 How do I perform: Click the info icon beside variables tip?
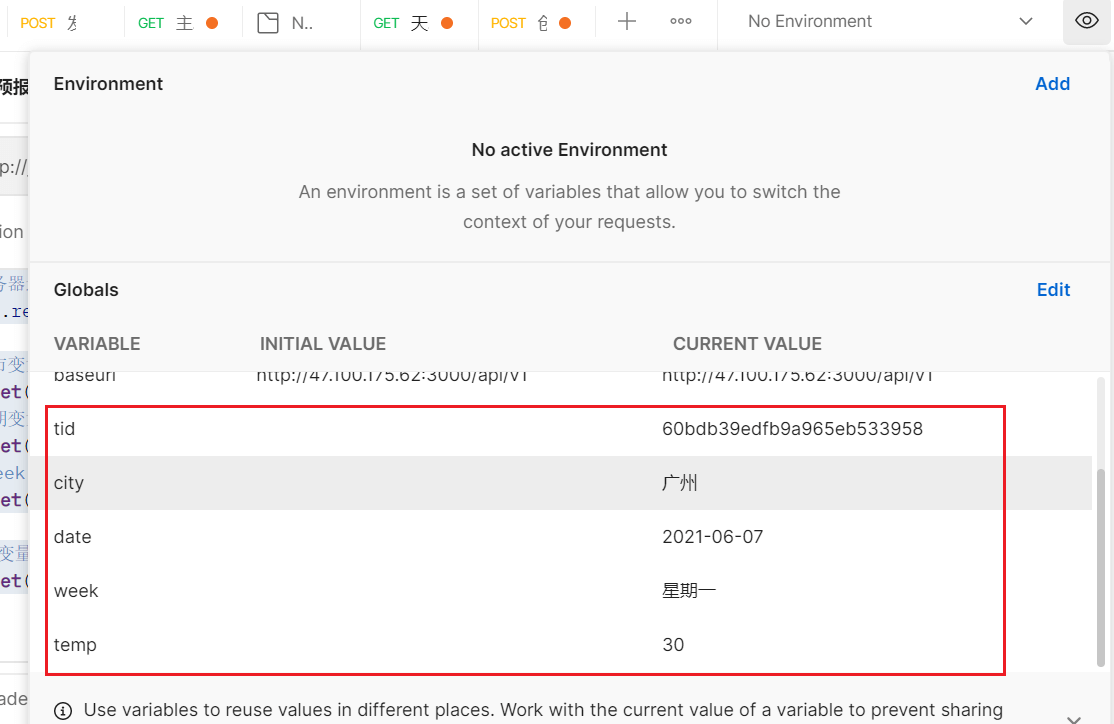63,710
